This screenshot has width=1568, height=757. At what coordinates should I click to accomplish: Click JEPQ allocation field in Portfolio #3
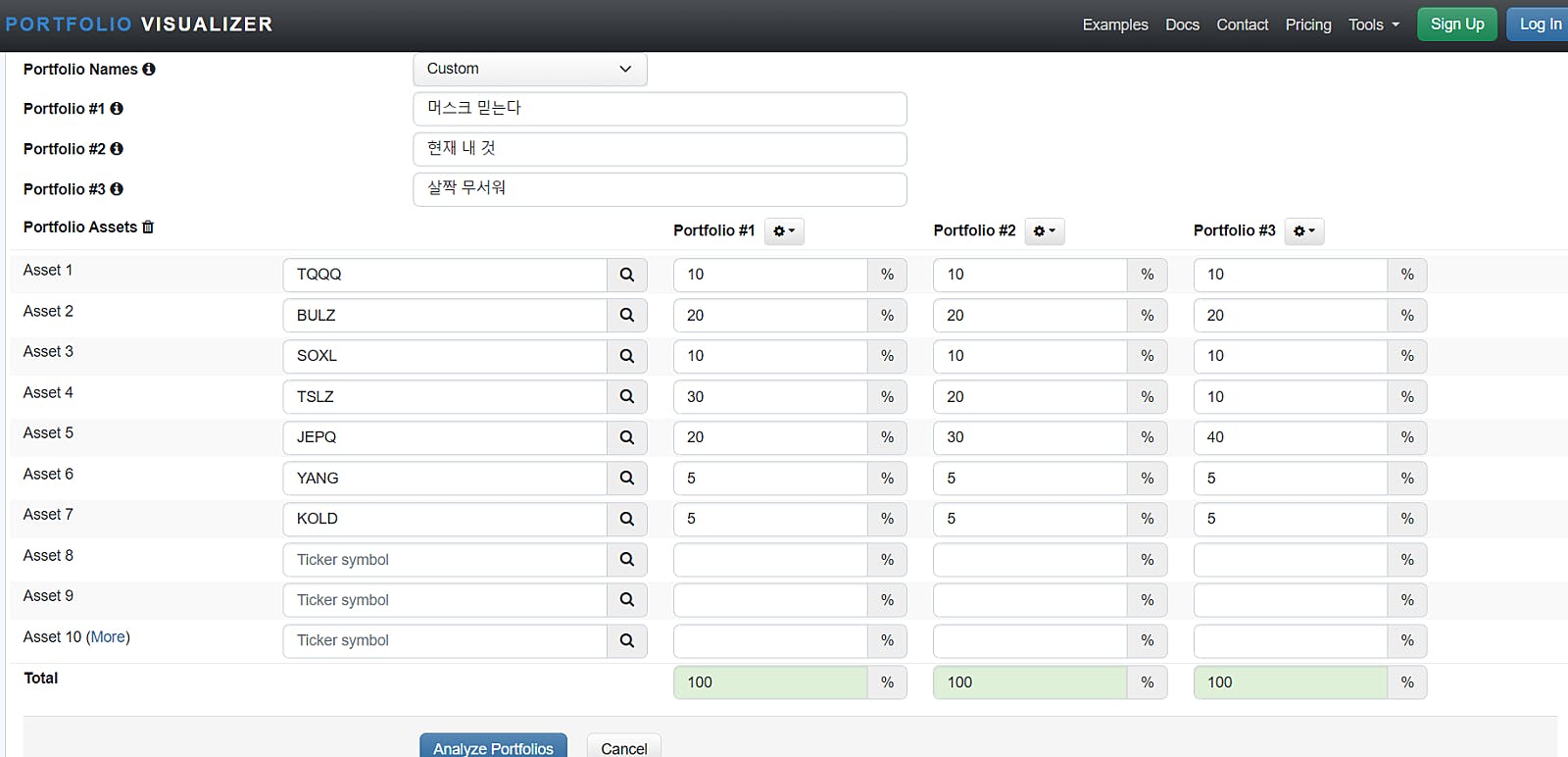click(x=1291, y=437)
